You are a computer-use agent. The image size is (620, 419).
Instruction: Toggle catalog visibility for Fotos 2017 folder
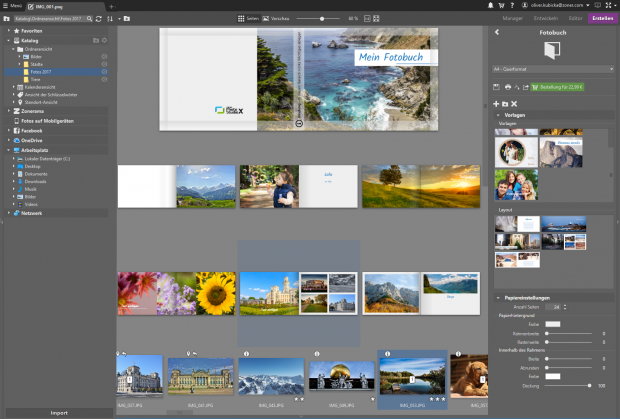click(x=104, y=71)
